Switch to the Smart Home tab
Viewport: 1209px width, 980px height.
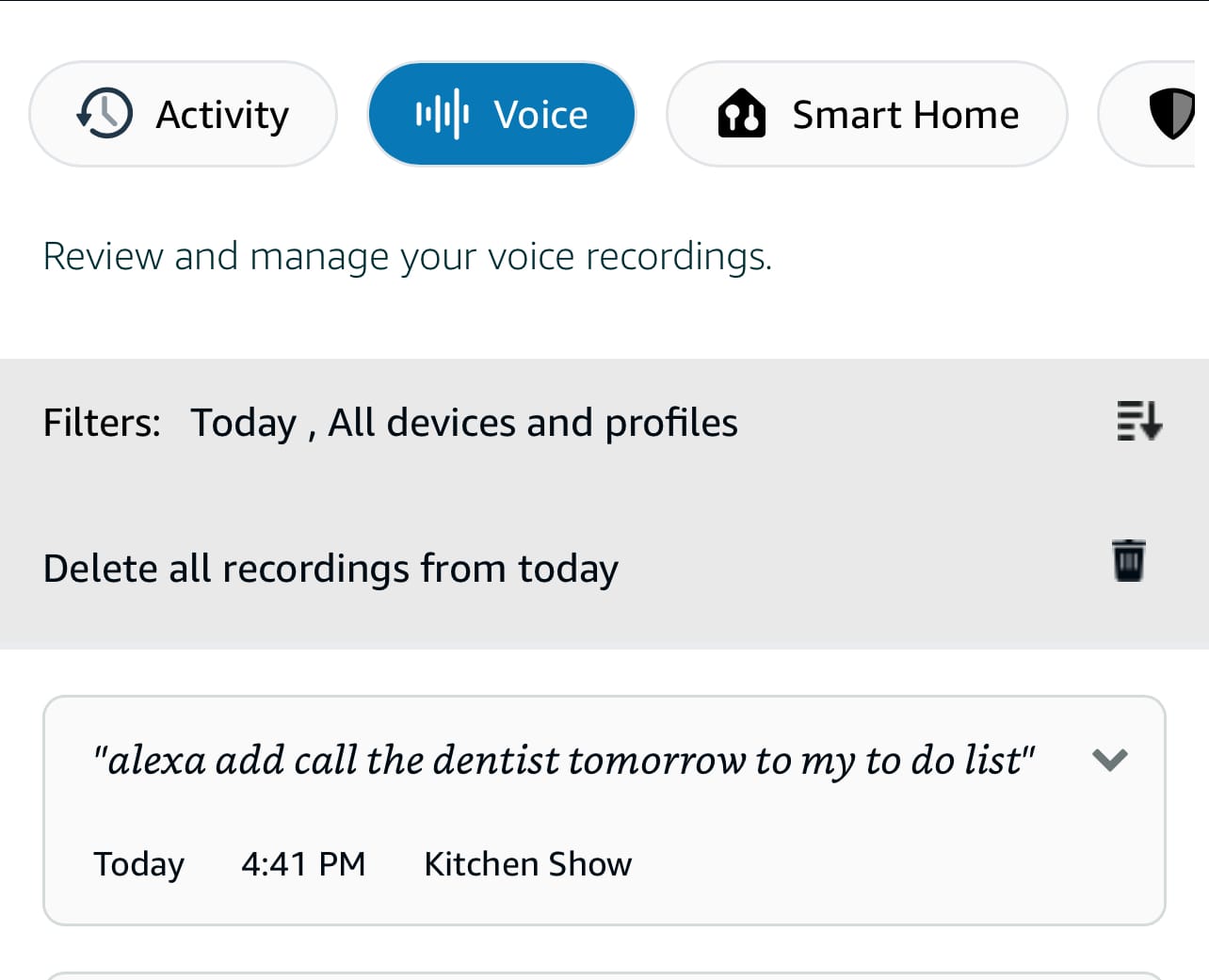tap(866, 113)
